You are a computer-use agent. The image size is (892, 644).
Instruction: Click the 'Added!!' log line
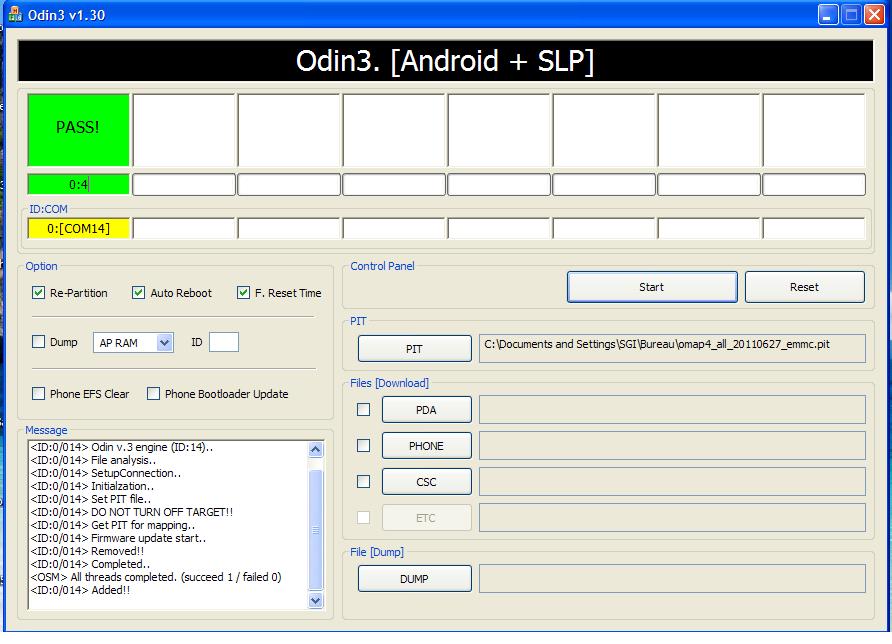[80, 590]
